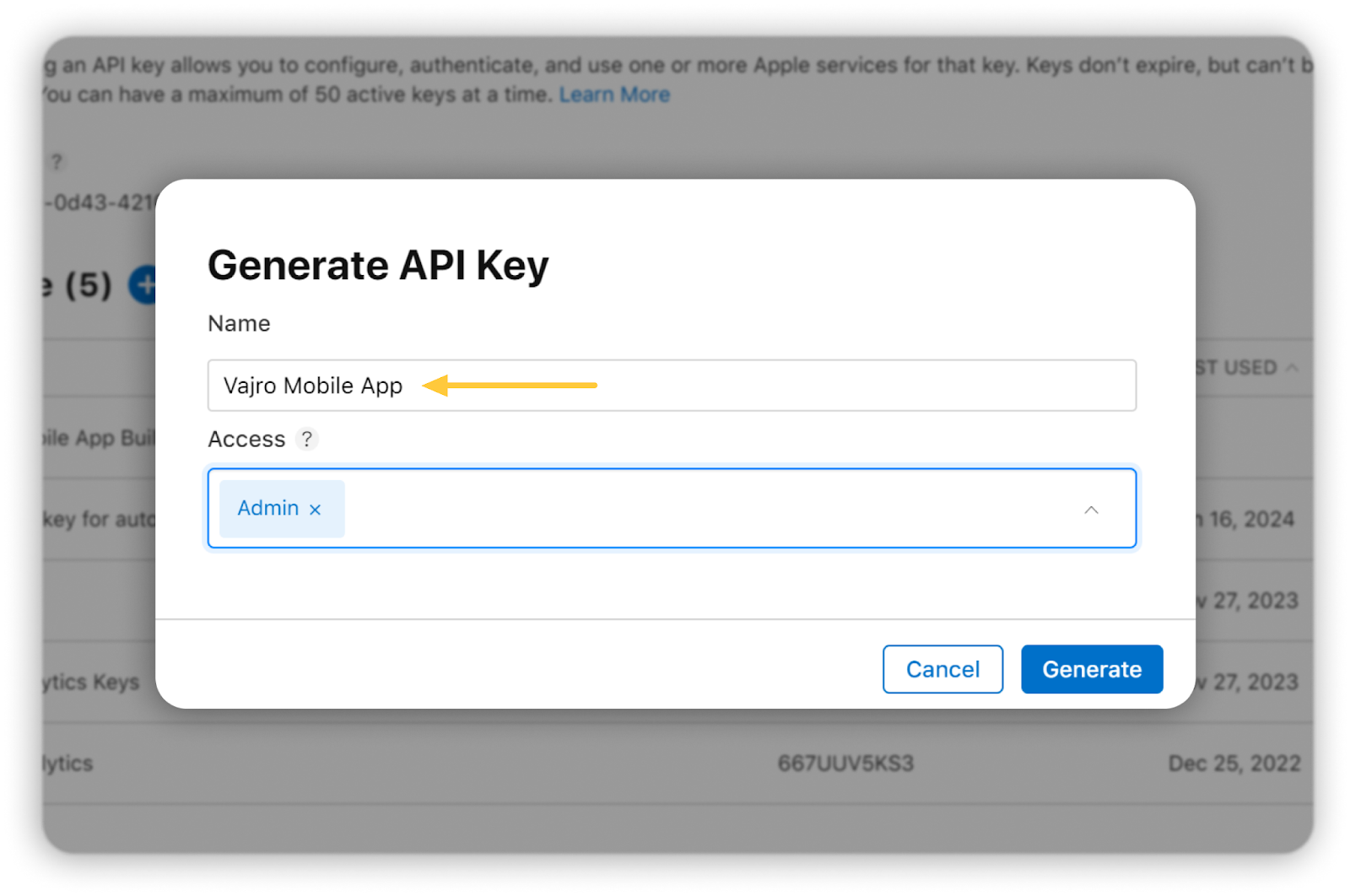Focus the Name field with Vajro Mobile App
The image size is (1350, 896).
[759, 386]
